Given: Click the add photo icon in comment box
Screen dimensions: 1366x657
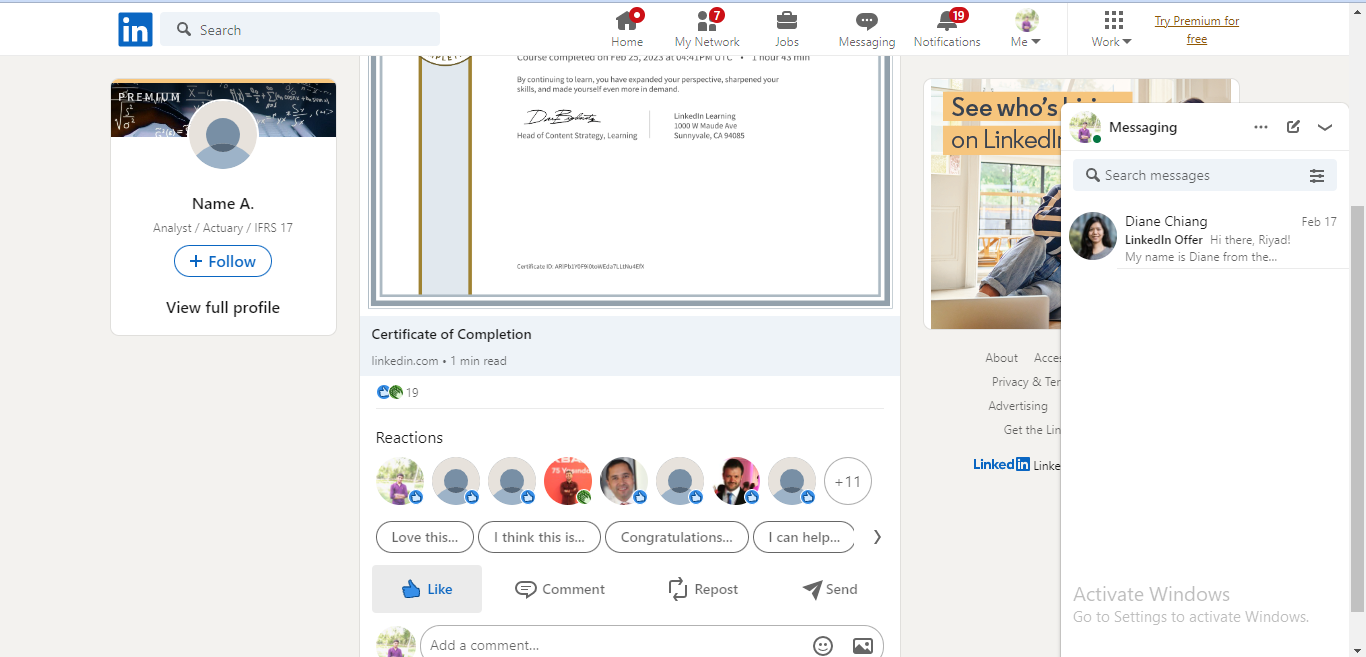Looking at the screenshot, I should (863, 646).
